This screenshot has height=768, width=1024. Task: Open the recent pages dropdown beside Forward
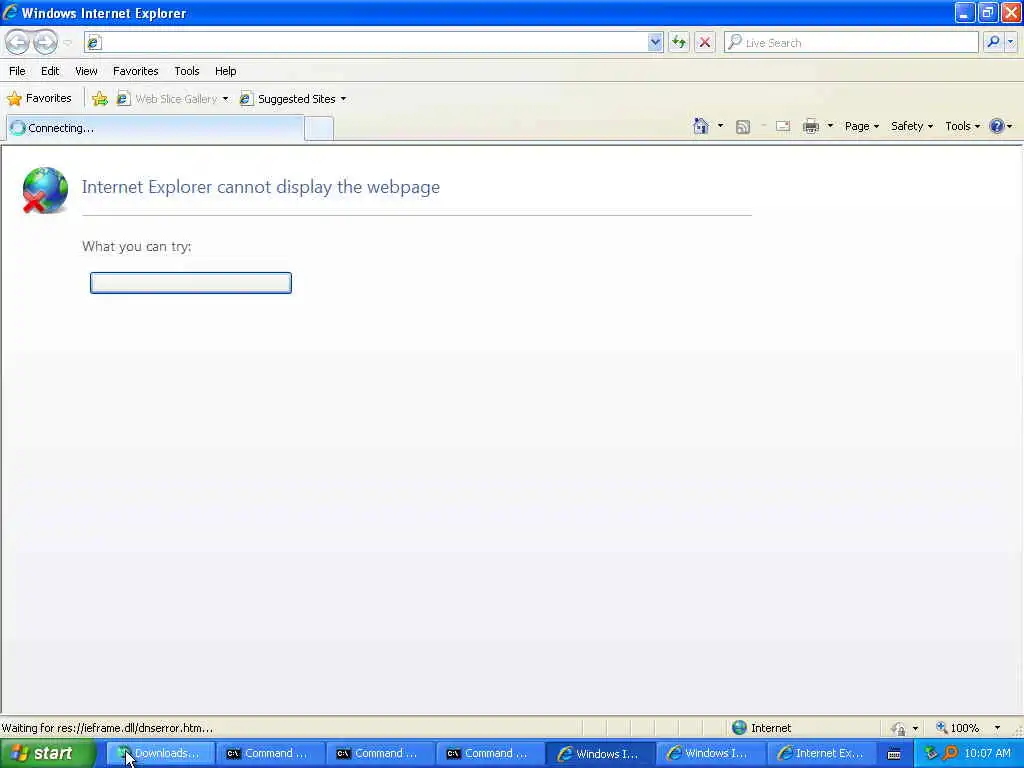(x=67, y=43)
